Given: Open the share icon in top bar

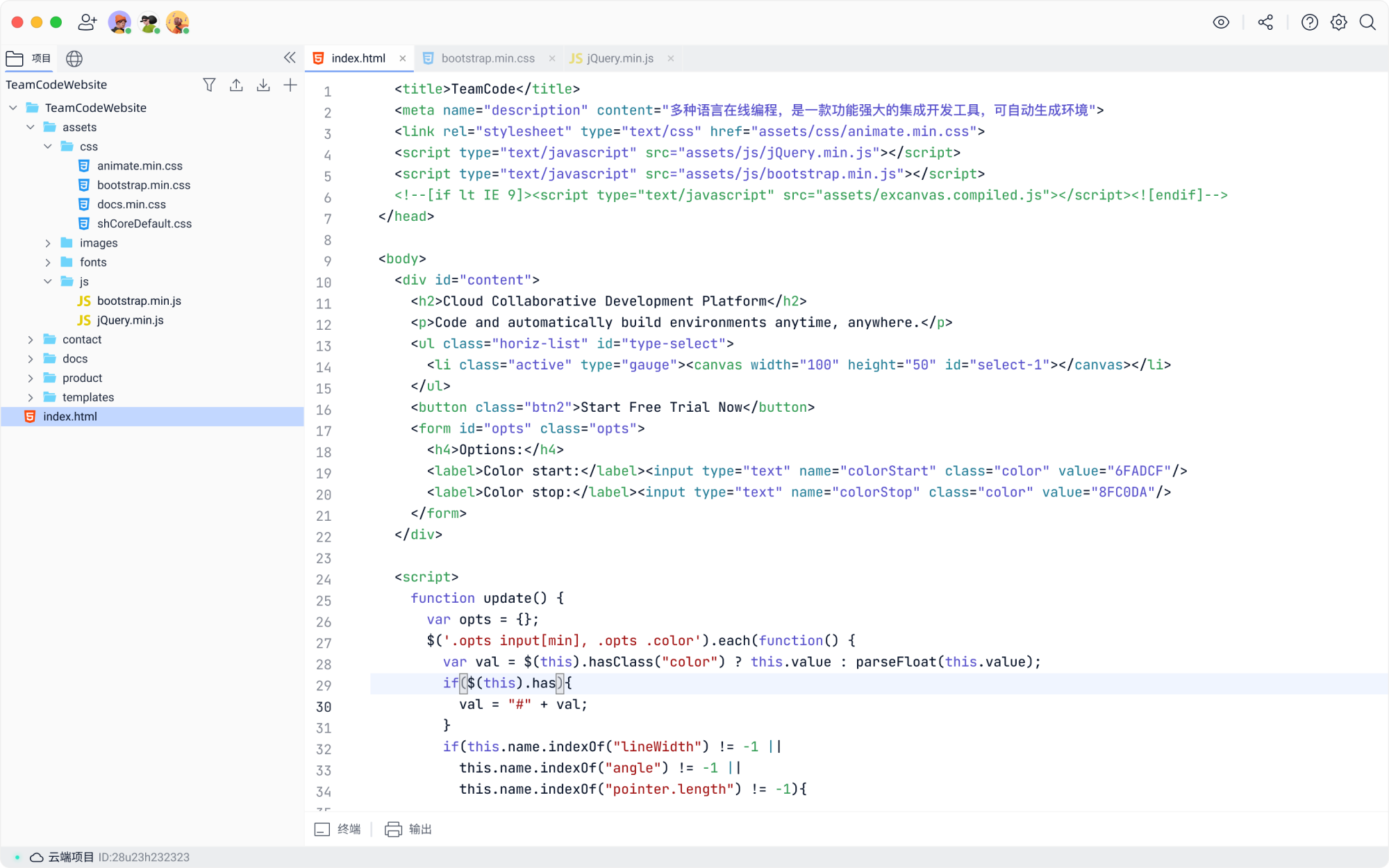Looking at the screenshot, I should point(1265,22).
